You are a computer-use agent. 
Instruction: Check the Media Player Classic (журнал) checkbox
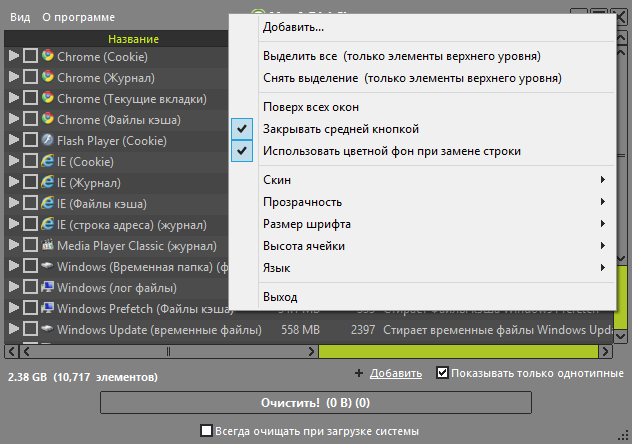point(30,245)
